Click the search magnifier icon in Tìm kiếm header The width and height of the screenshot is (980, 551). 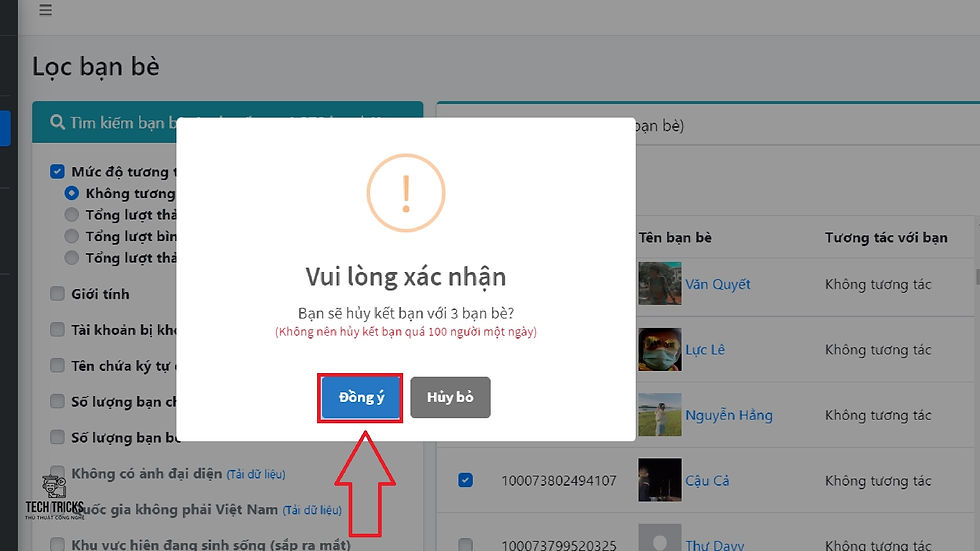(58, 122)
